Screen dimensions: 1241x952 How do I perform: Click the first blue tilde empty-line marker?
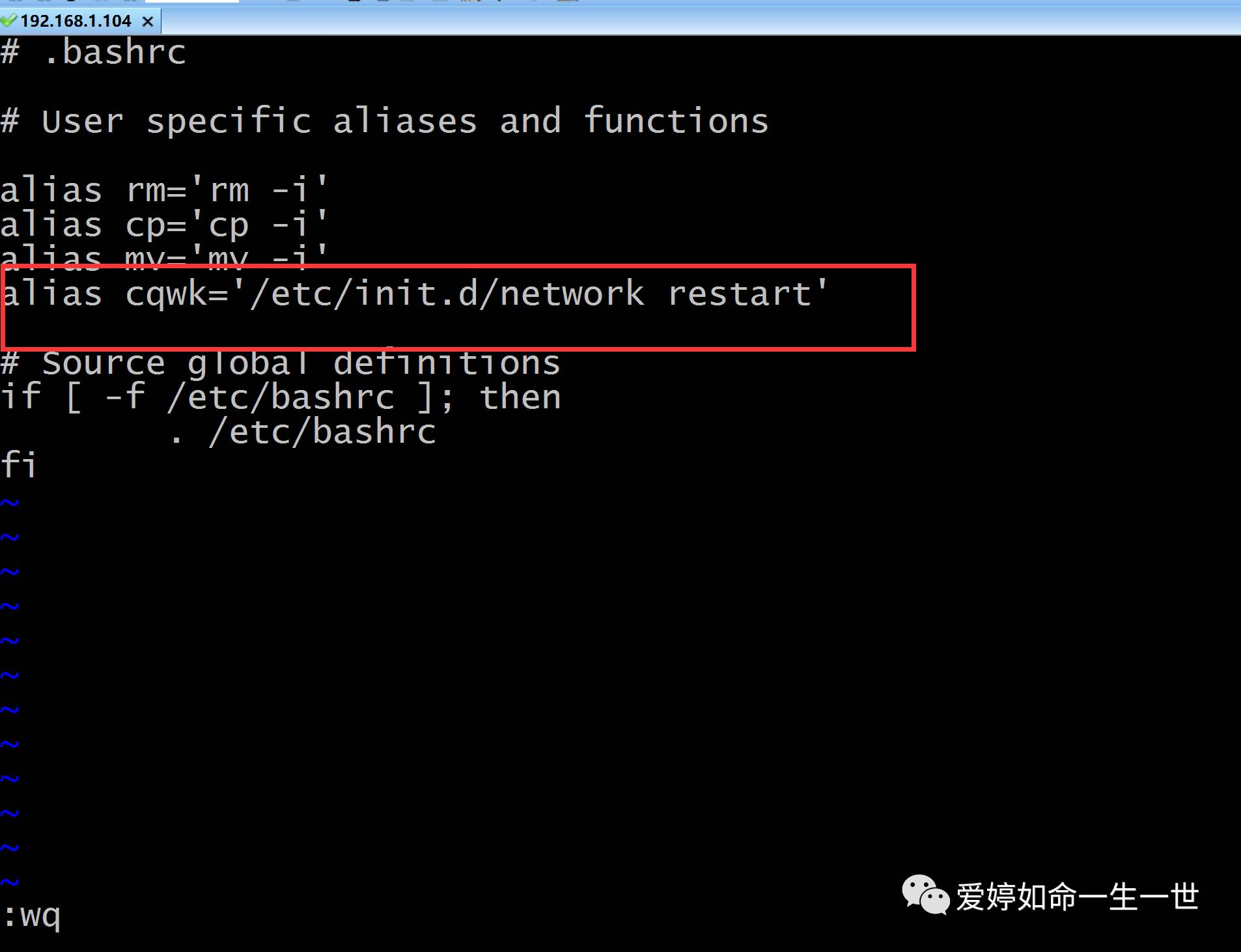pyautogui.click(x=10, y=503)
